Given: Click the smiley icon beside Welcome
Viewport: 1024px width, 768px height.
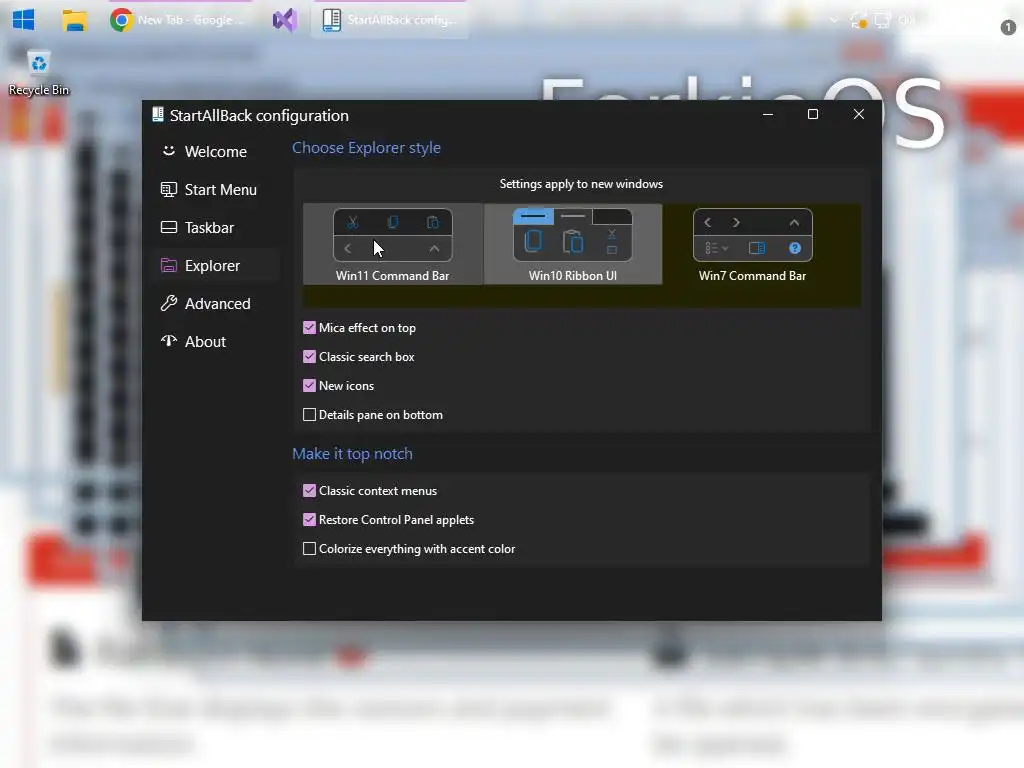Looking at the screenshot, I should pos(168,151).
